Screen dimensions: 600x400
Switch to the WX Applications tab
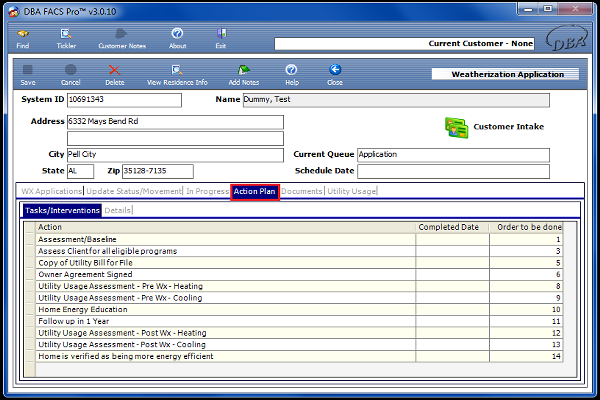(51, 191)
